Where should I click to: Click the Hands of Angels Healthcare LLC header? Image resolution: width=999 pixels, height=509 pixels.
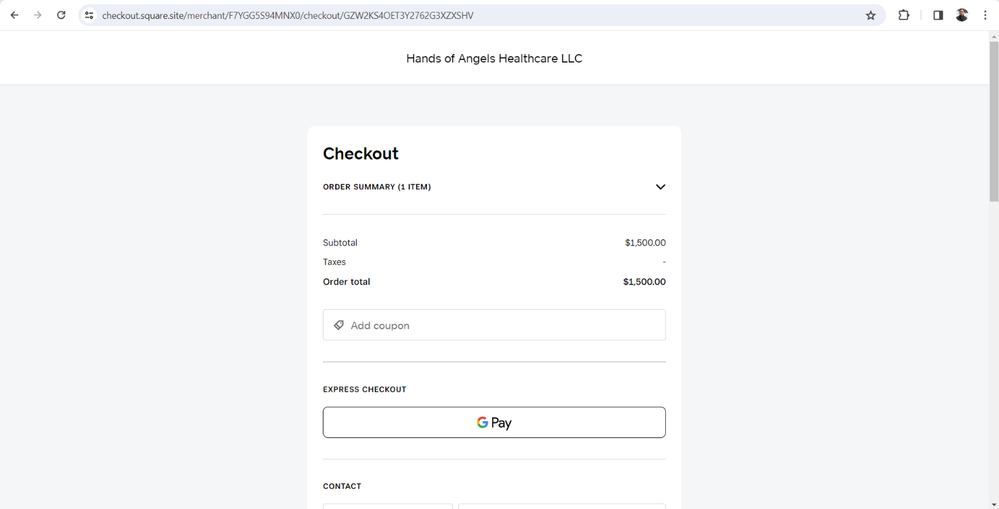point(494,59)
